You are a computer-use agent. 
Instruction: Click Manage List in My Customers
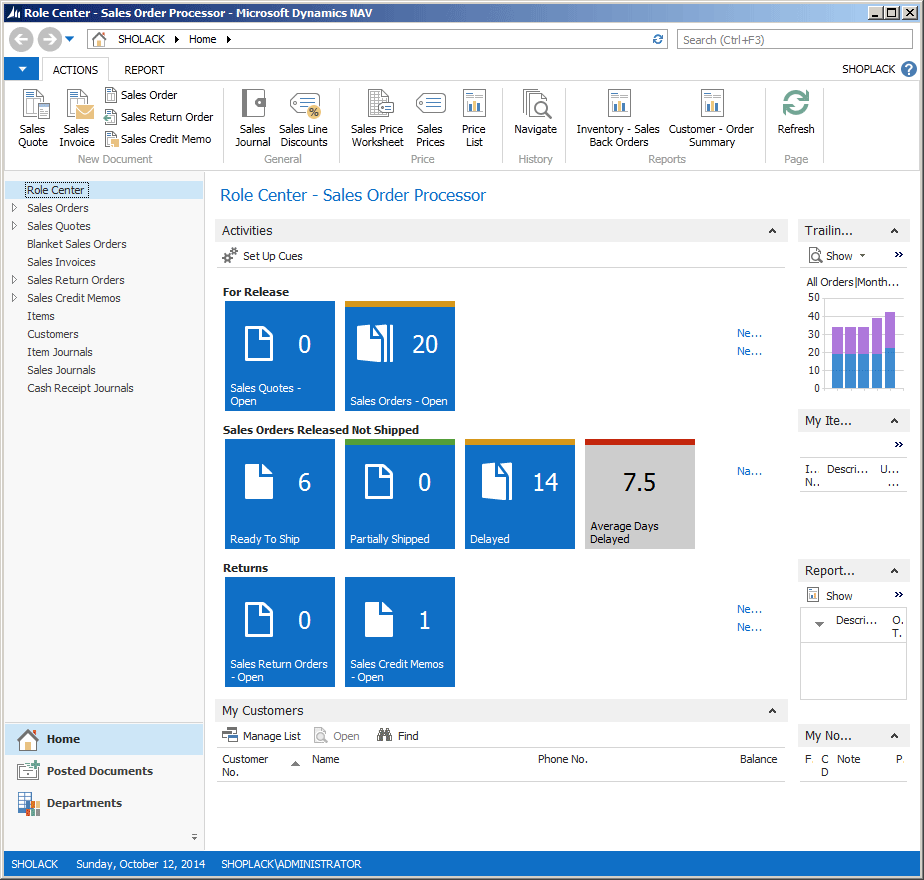[x=261, y=736]
